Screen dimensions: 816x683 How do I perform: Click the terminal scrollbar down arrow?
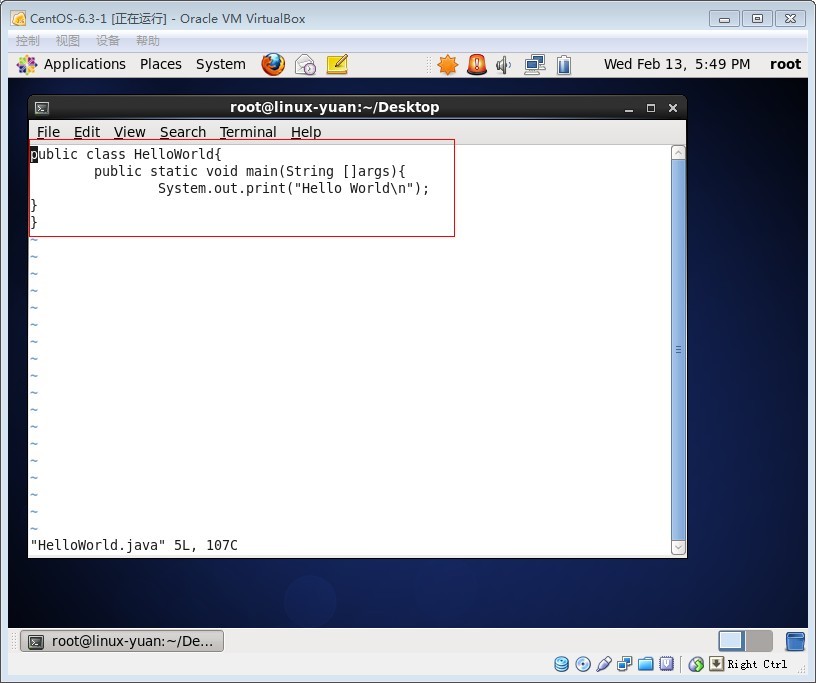(679, 547)
